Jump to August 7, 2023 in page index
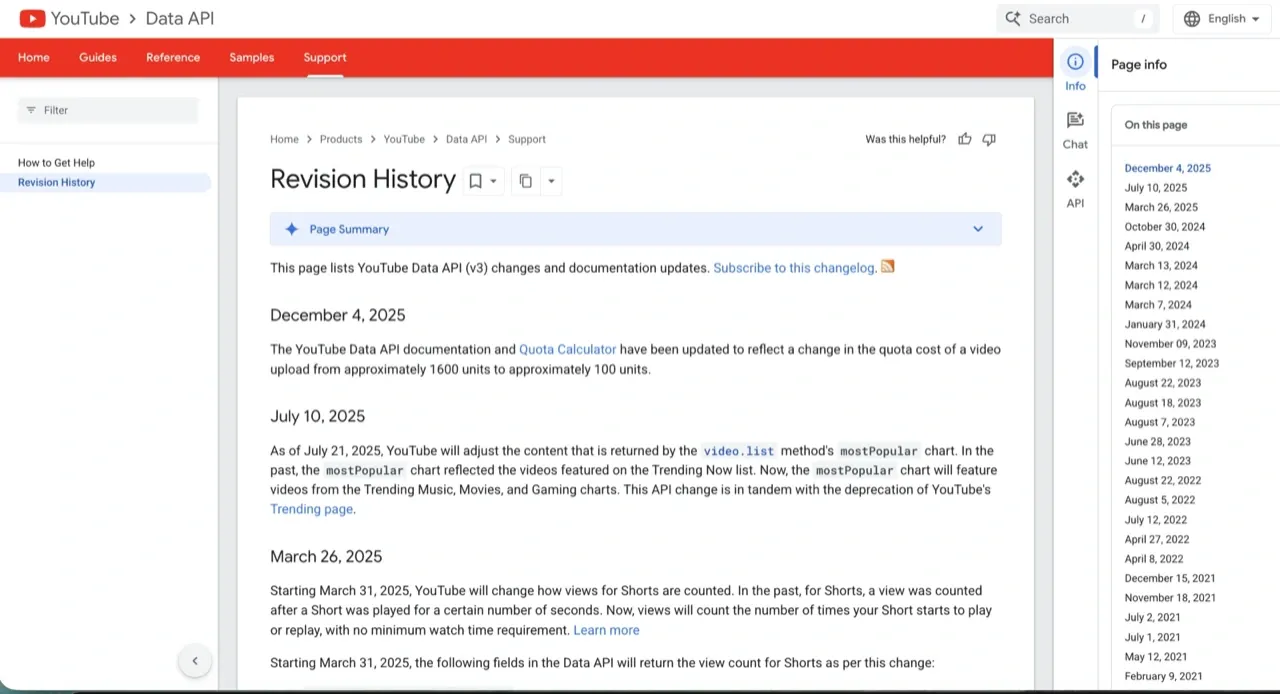 point(1159,422)
